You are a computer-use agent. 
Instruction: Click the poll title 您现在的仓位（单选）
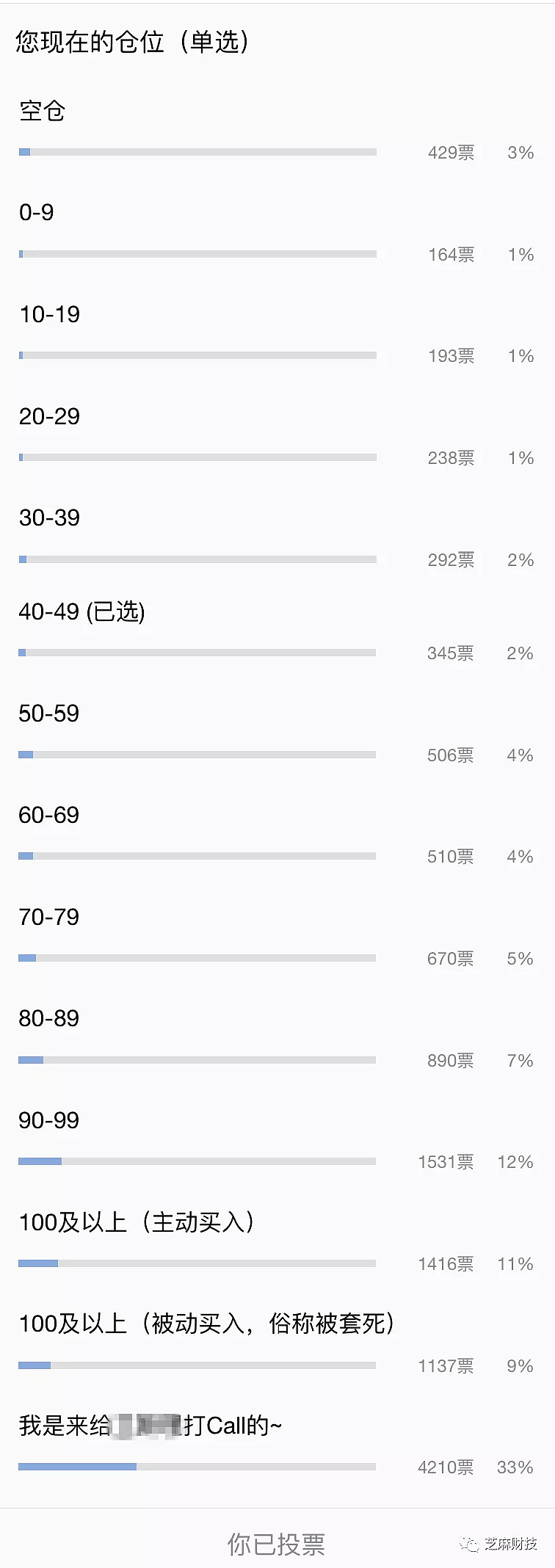[x=133, y=42]
